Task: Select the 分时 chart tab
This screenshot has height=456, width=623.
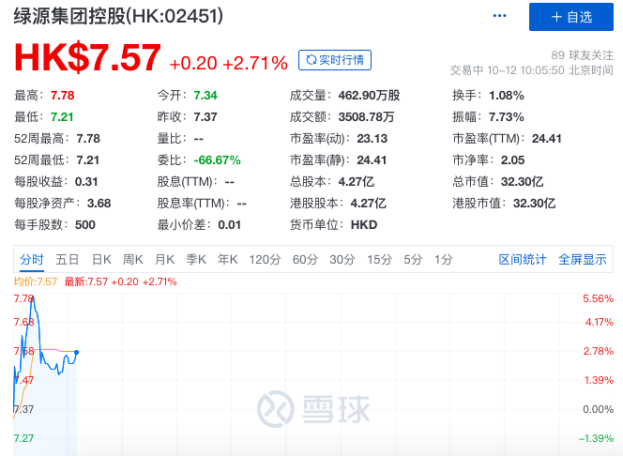Action: click(32, 260)
